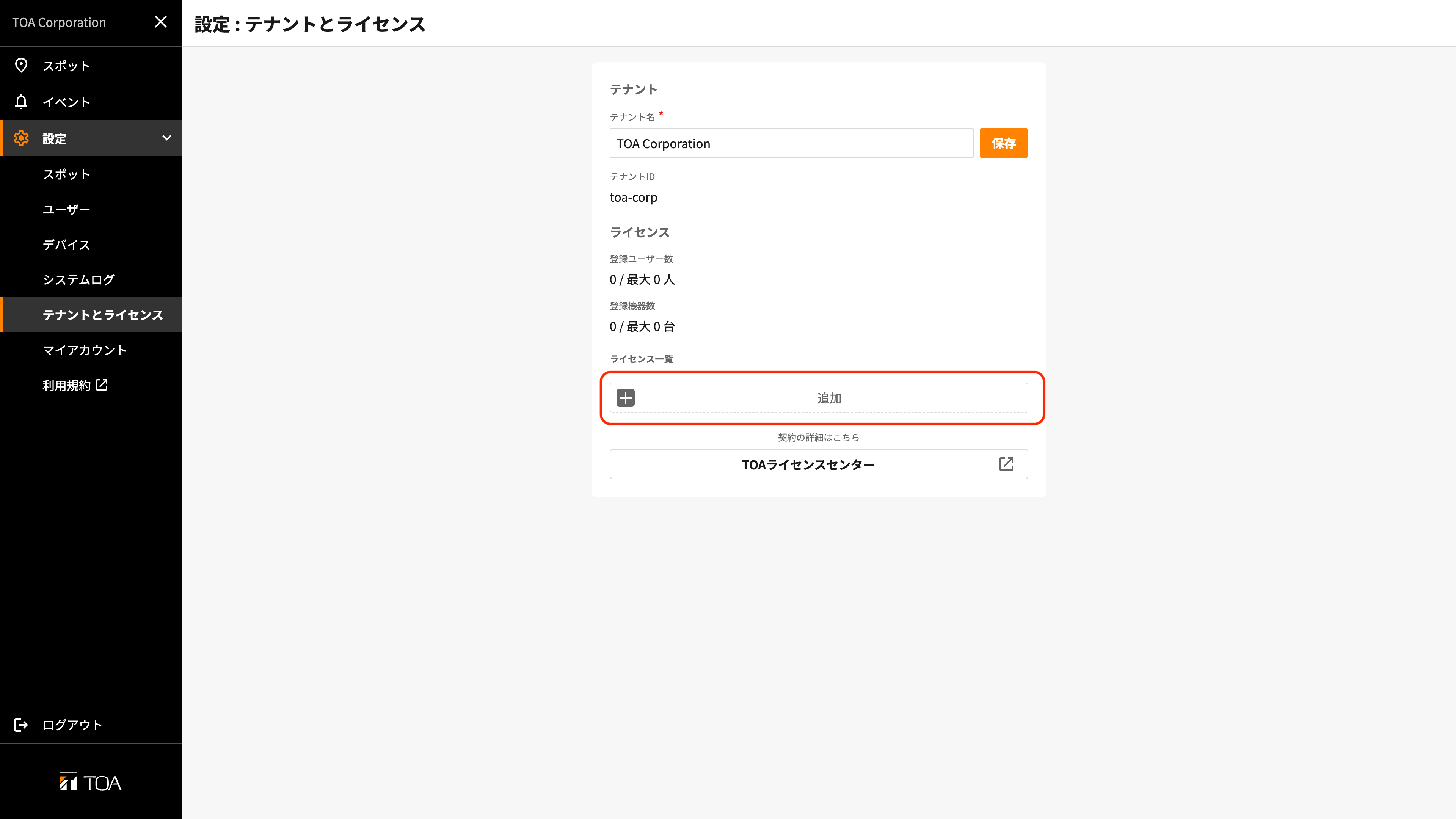Click the orange 保存 button

click(x=1003, y=143)
